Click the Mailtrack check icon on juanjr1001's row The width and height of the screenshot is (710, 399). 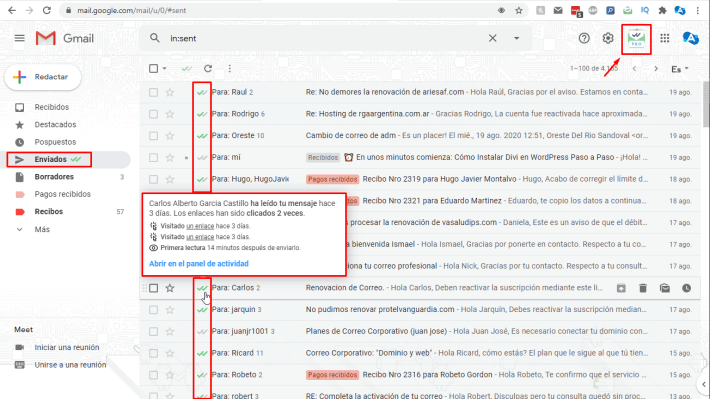(x=202, y=332)
